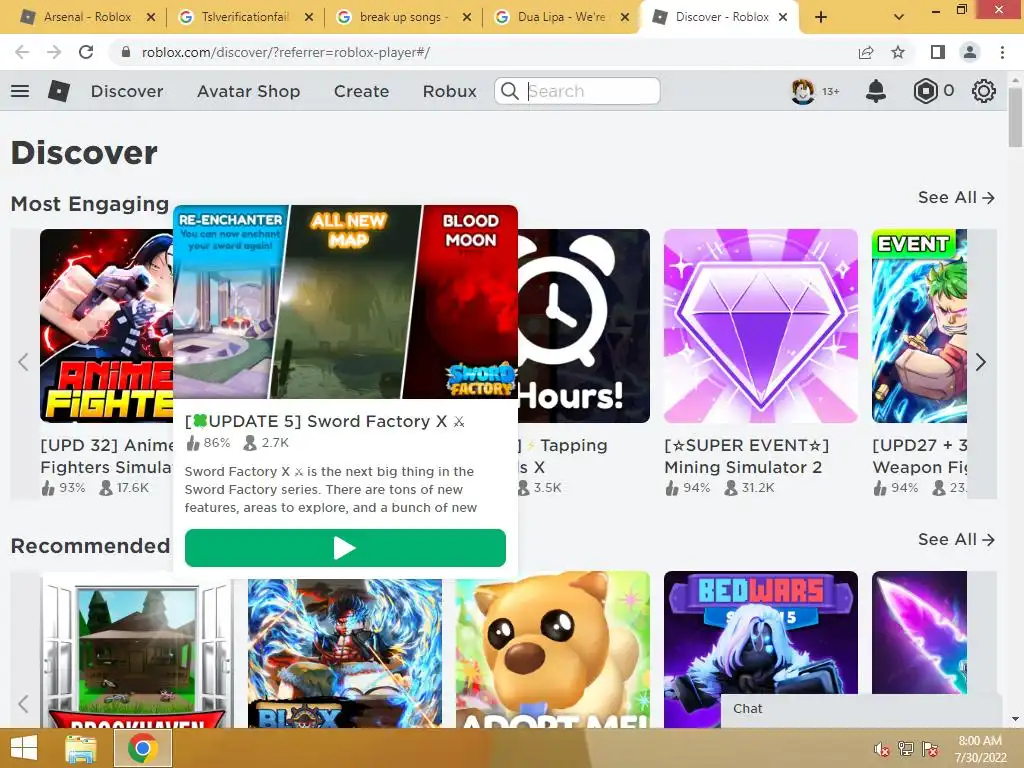Open the Robux balance icon

click(x=925, y=91)
